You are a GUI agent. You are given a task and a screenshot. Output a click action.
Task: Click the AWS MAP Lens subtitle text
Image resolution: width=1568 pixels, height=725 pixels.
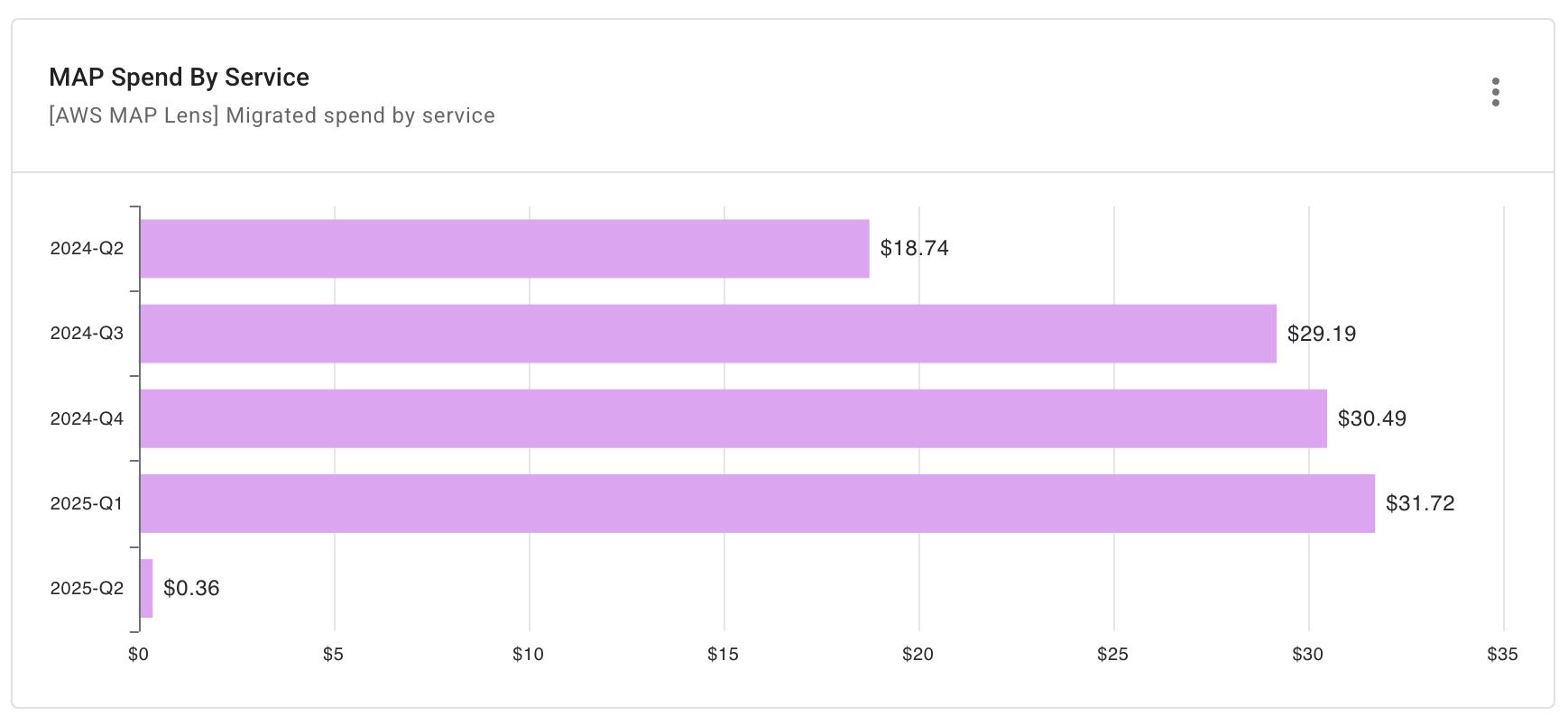272,115
